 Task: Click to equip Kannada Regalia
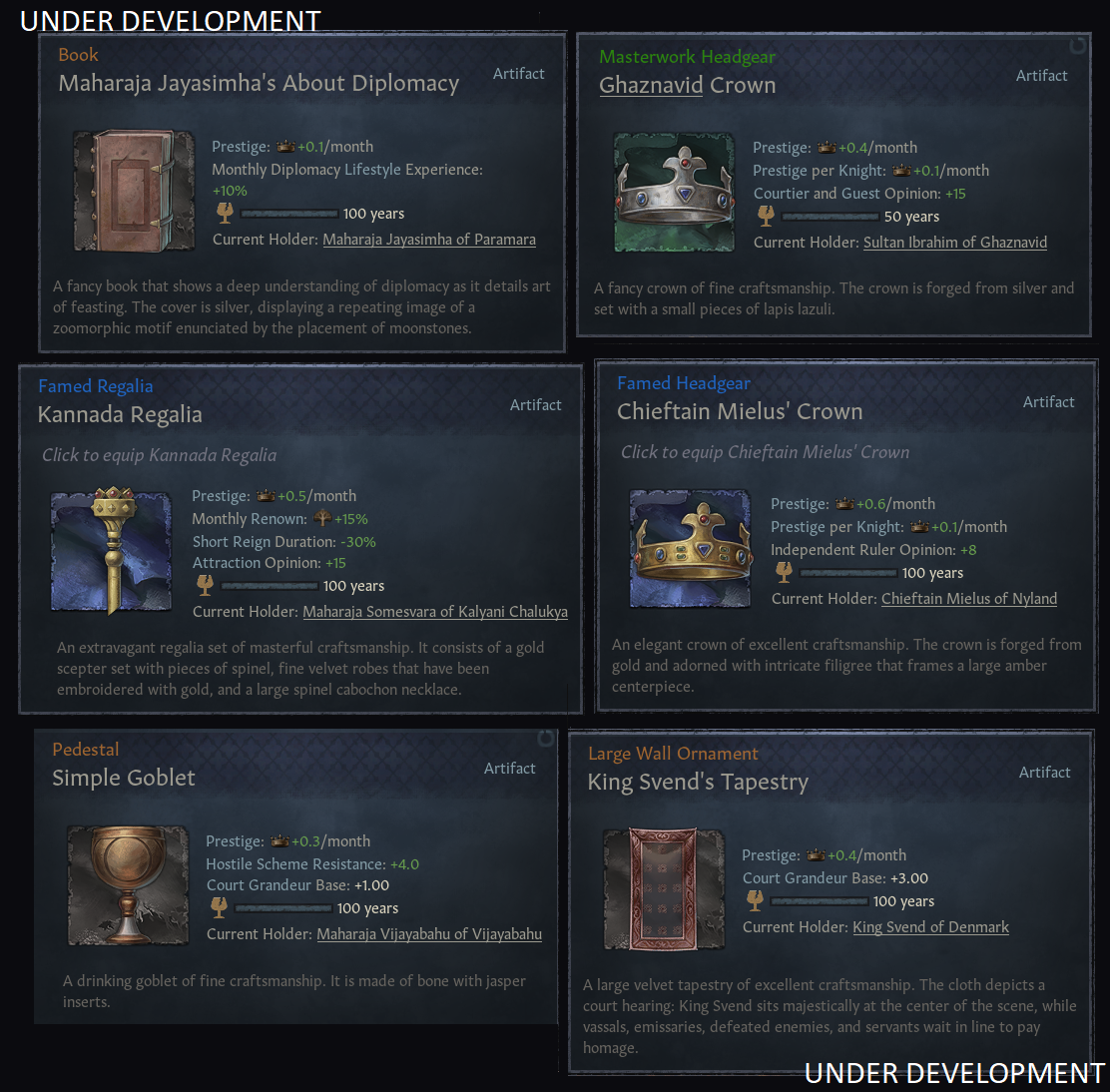tap(160, 455)
